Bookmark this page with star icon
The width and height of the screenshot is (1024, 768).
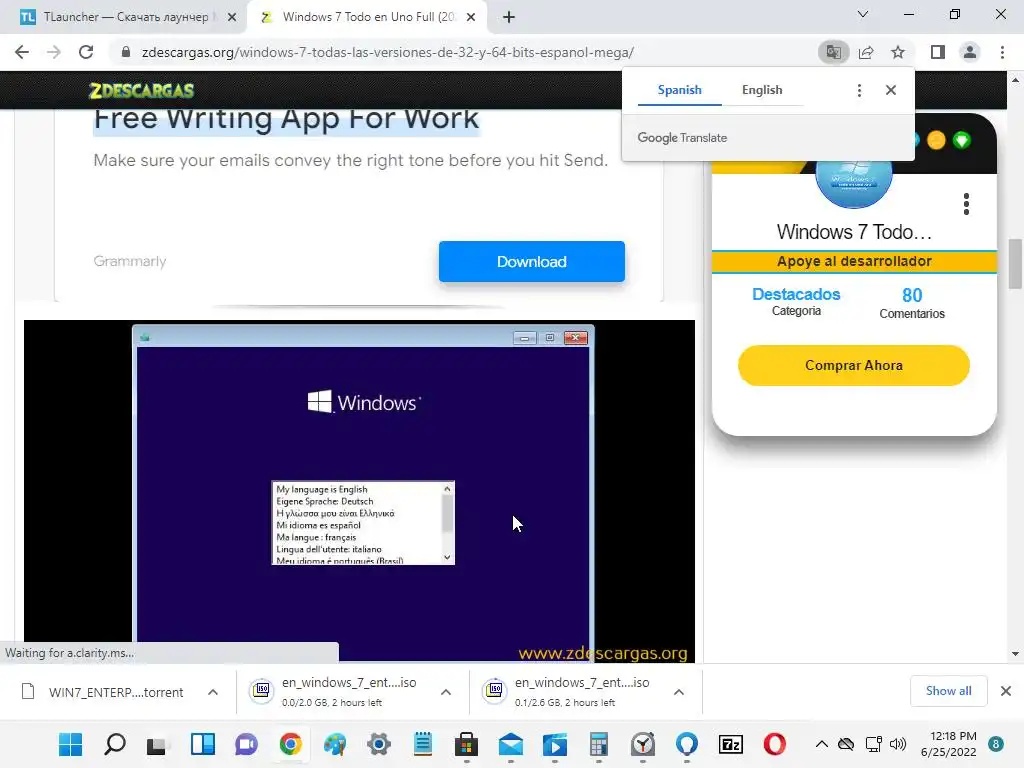point(898,52)
